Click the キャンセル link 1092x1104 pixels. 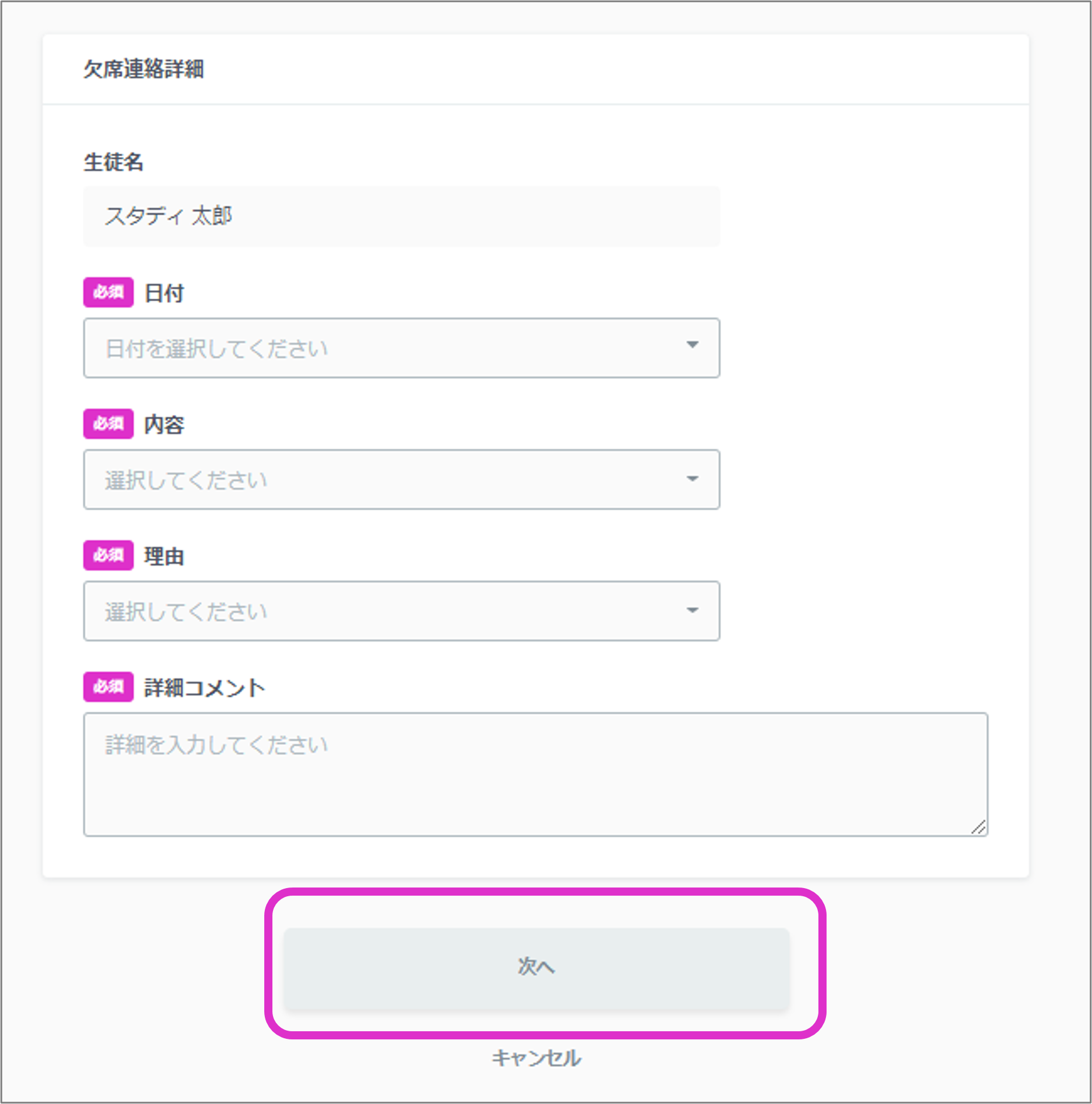pyautogui.click(x=535, y=1058)
